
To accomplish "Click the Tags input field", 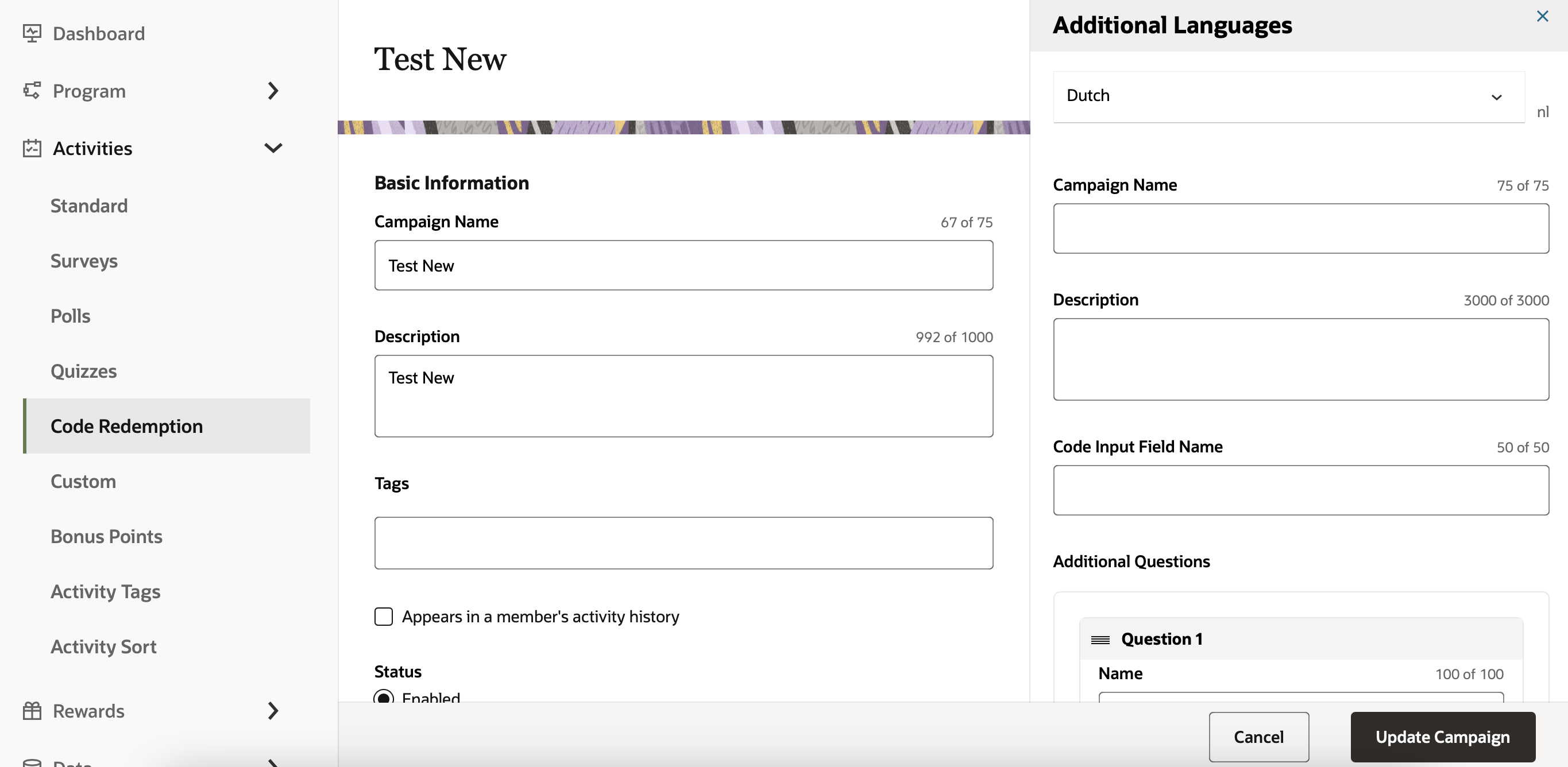I will point(683,543).
